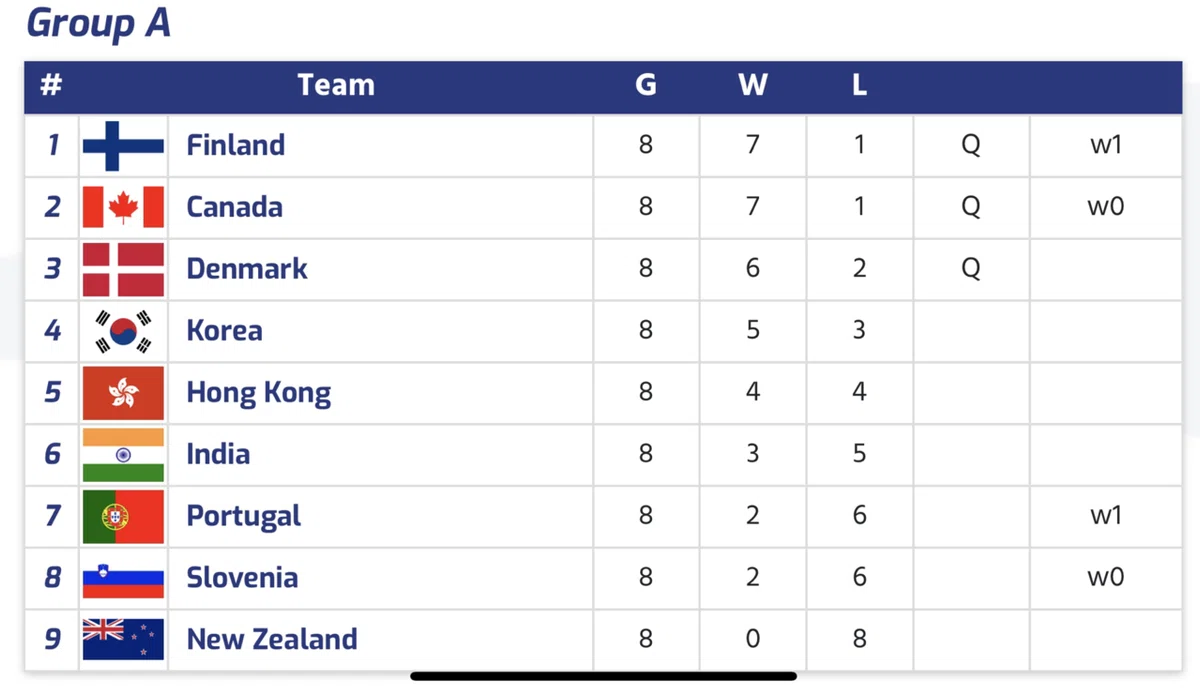The image size is (1200, 695).
Task: Click the New Zealand flag icon
Action: pos(123,640)
